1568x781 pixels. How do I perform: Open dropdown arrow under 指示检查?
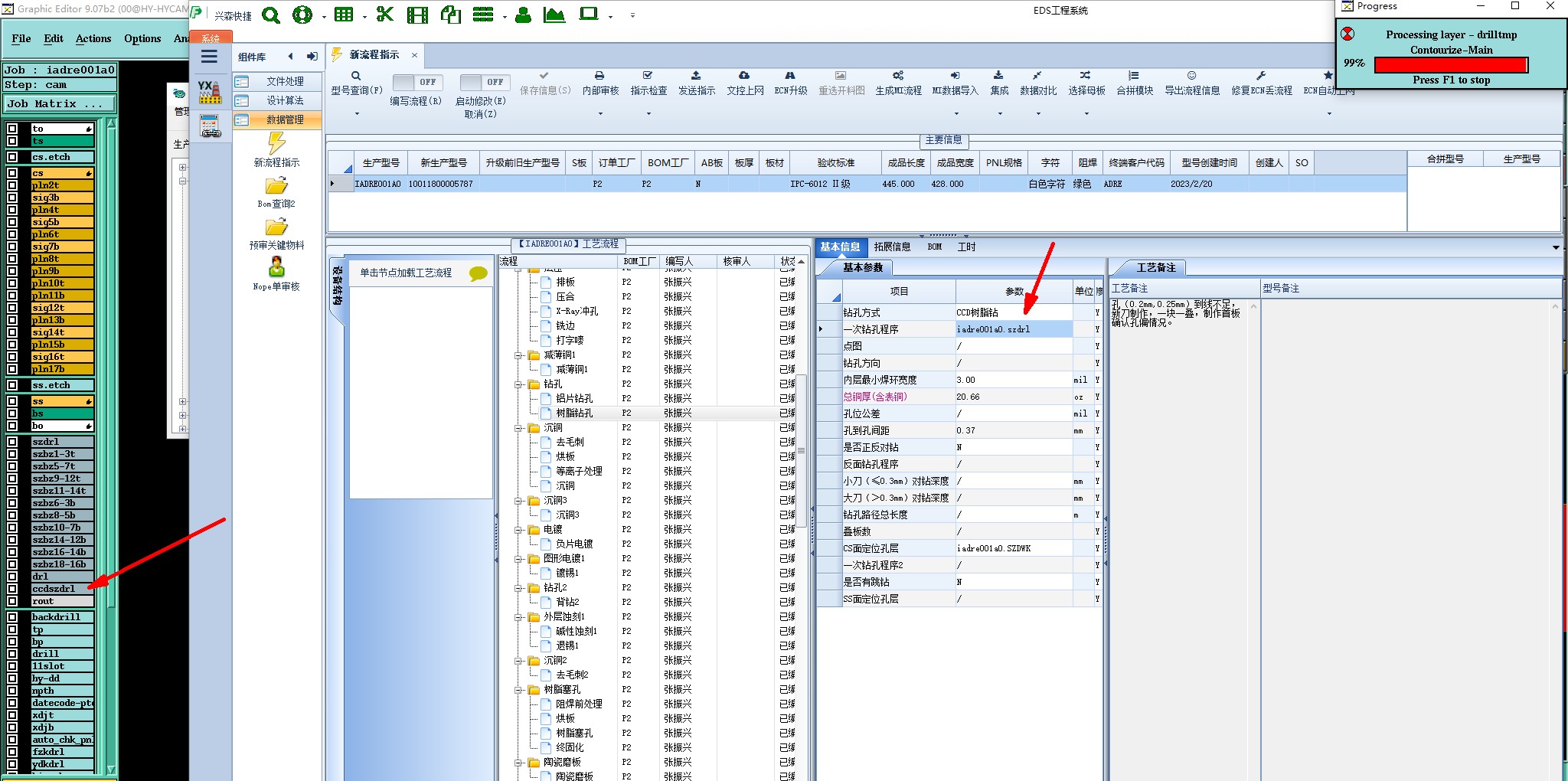click(648, 114)
